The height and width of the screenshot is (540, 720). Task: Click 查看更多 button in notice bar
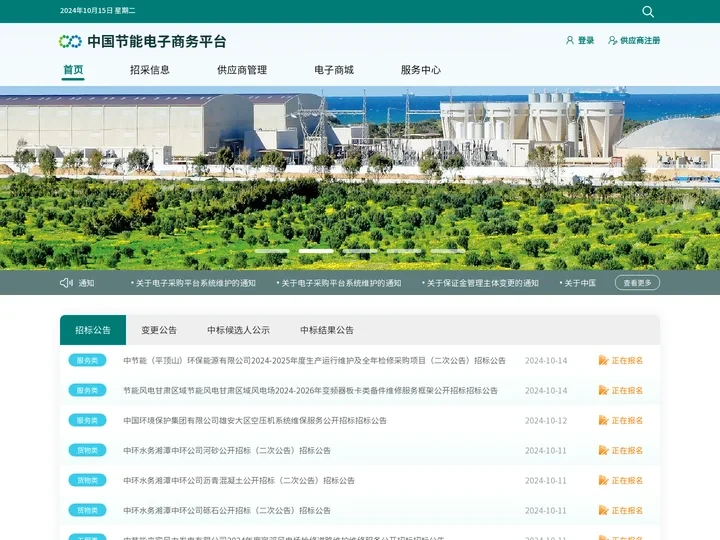[x=637, y=283]
